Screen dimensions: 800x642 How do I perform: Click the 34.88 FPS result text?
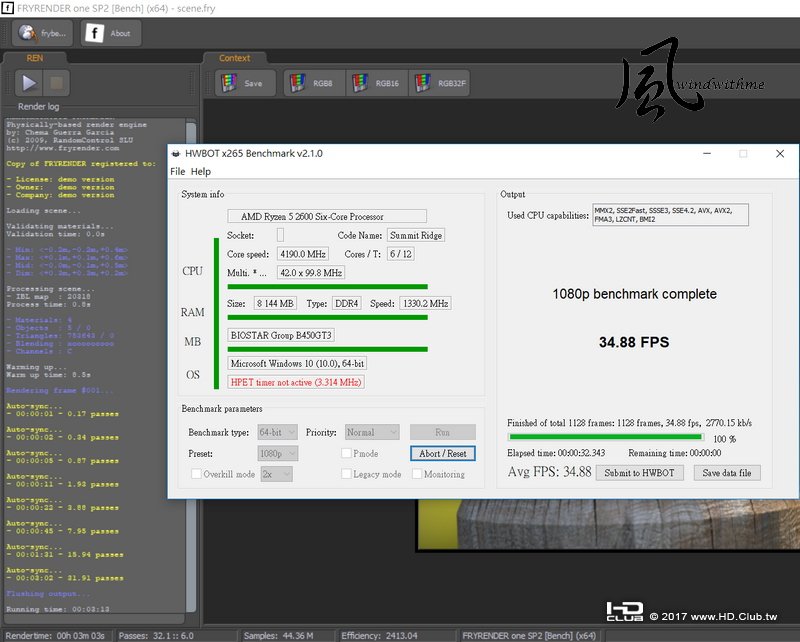(634, 342)
